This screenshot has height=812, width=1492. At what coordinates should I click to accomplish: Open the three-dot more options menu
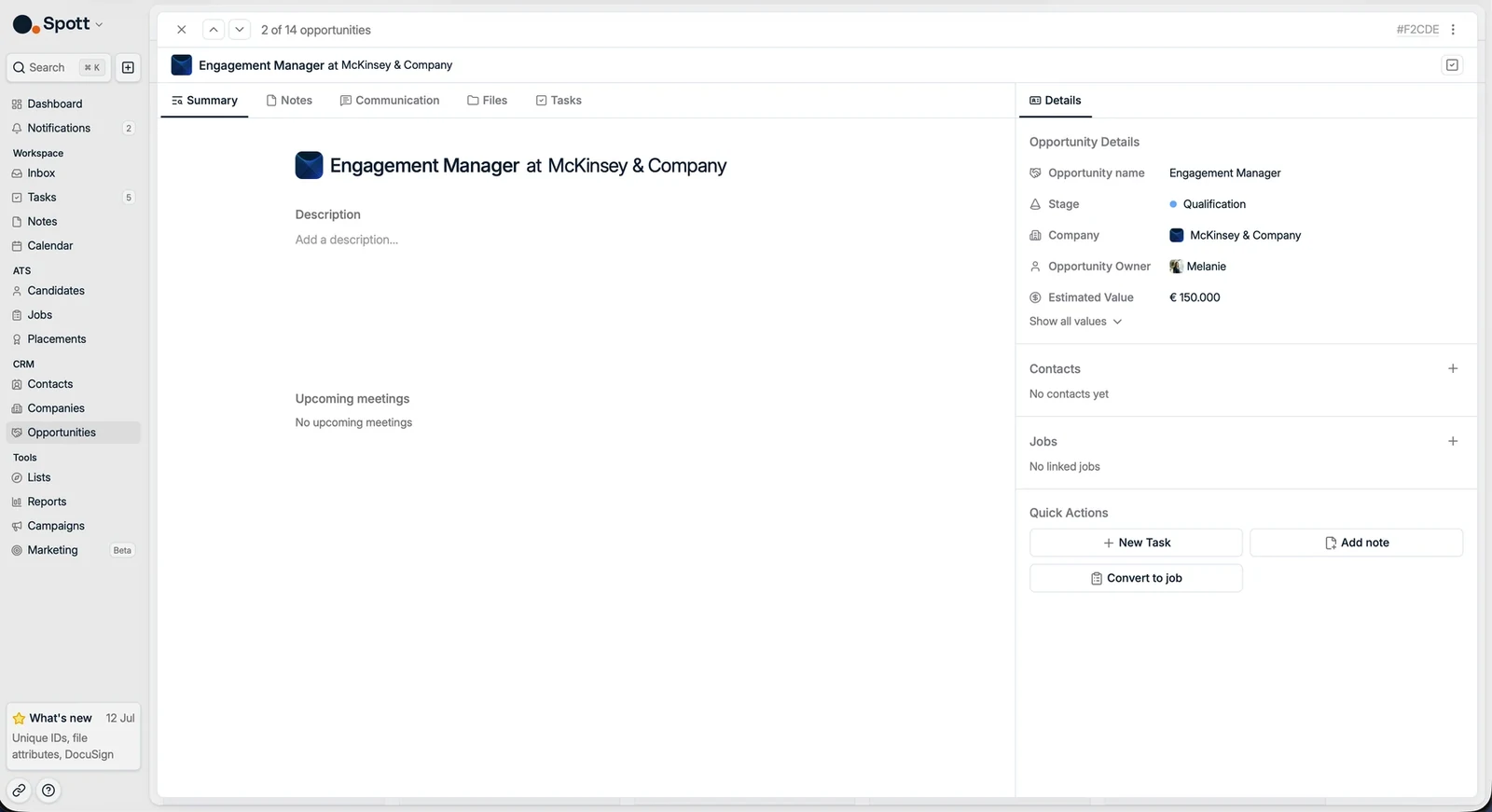1453,30
